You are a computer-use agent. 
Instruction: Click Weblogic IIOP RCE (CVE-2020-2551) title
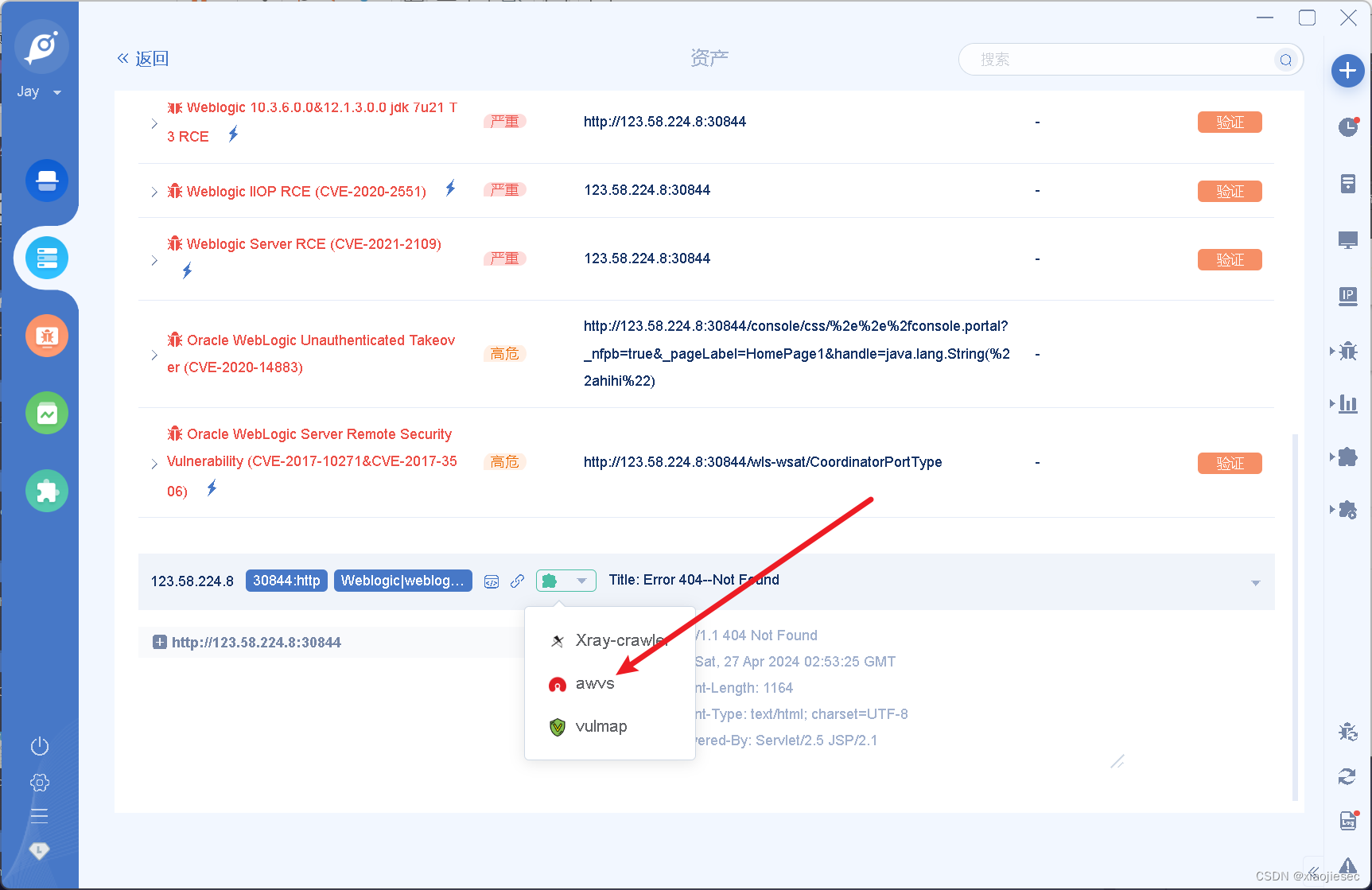tap(306, 192)
